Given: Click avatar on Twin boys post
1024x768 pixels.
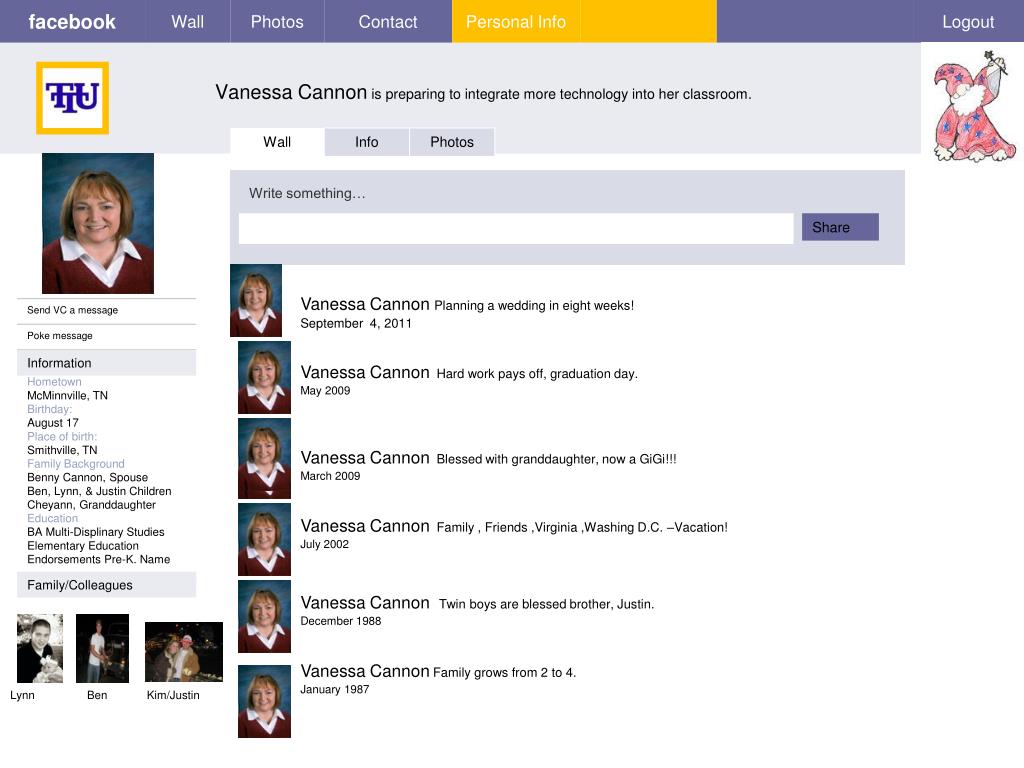Looking at the screenshot, I should (264, 616).
